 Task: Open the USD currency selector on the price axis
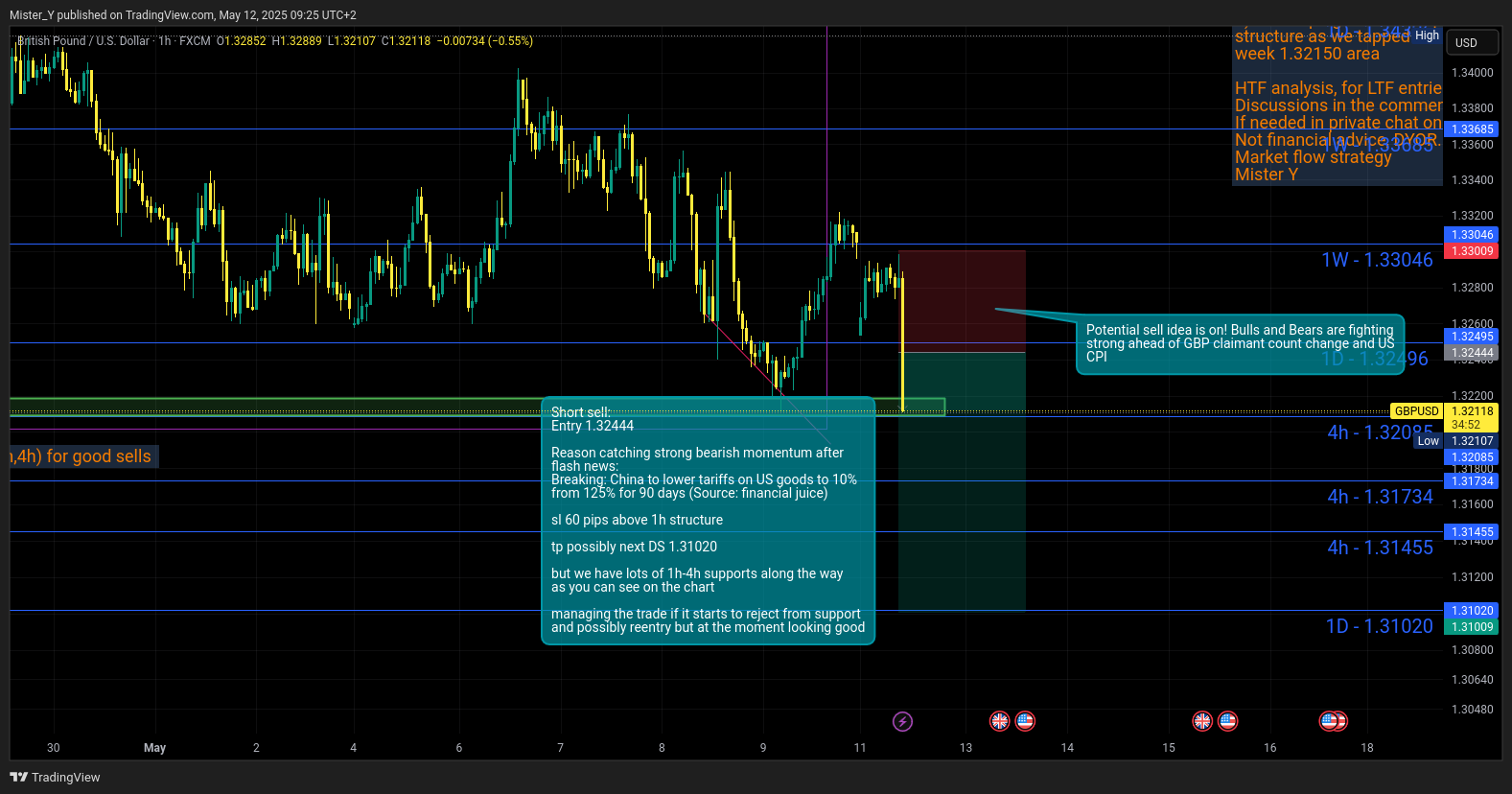(1473, 42)
